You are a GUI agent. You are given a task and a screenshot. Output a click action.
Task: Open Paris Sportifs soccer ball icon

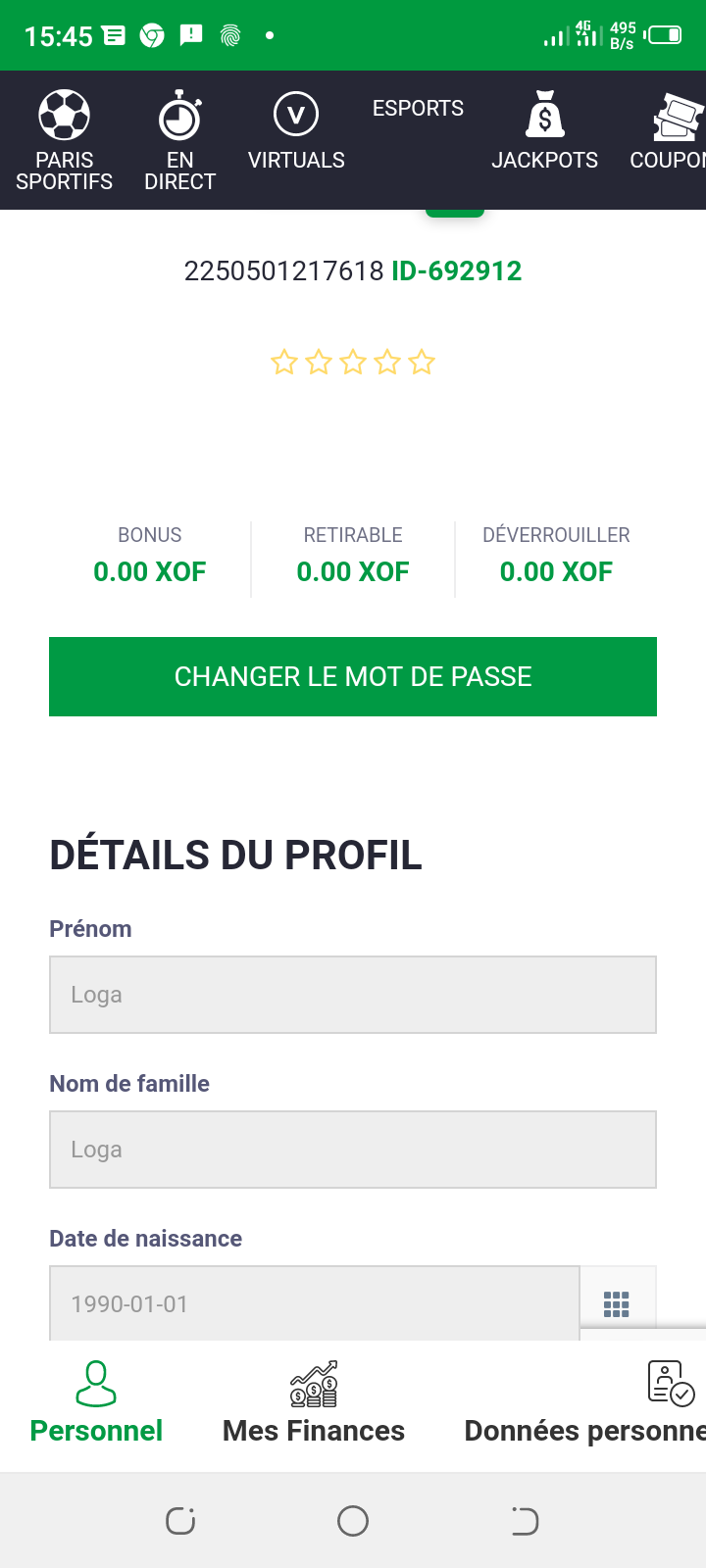64,116
